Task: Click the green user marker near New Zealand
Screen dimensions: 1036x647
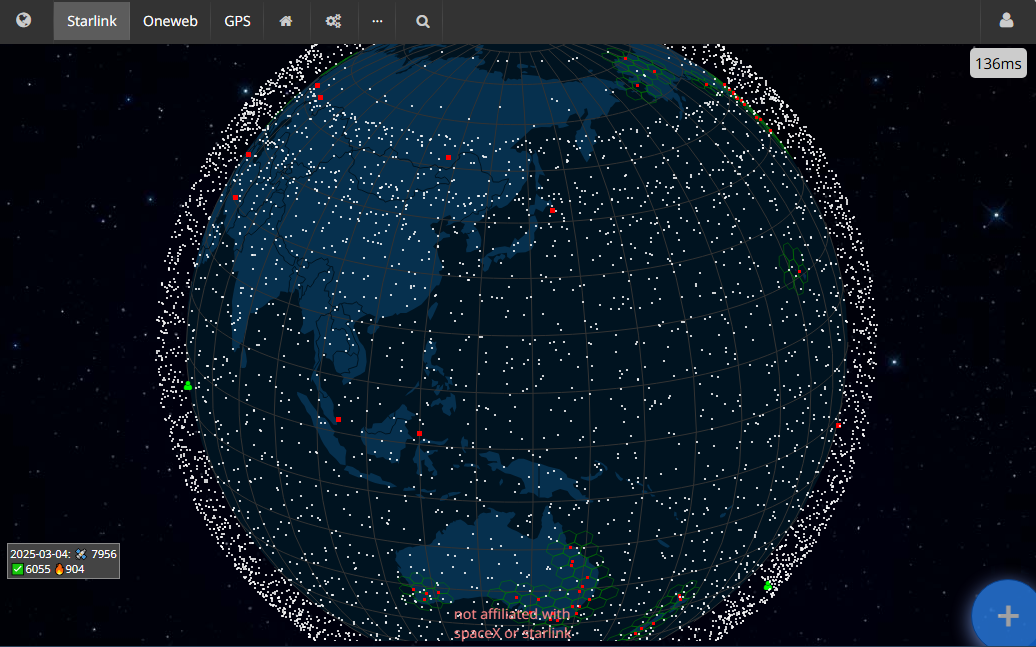Action: [768, 586]
